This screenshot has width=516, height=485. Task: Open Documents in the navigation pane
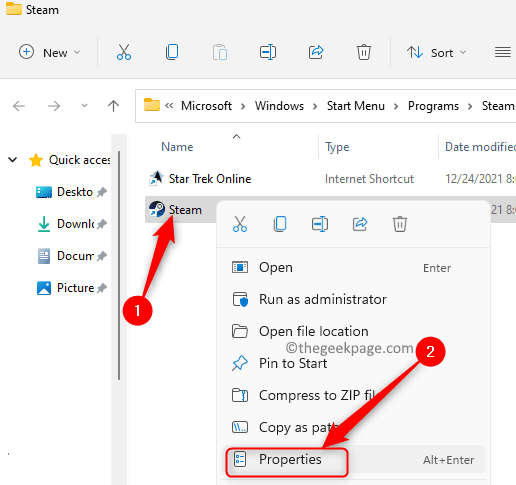click(x=75, y=256)
